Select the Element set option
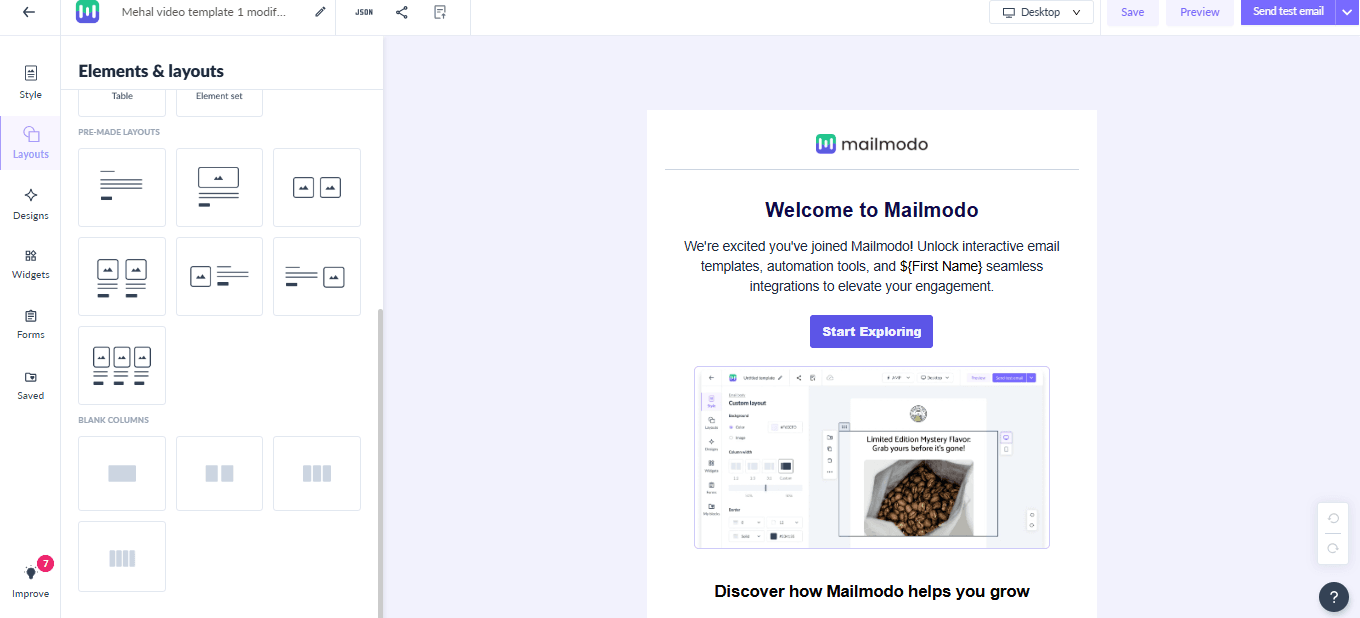1360x618 pixels. (x=219, y=101)
